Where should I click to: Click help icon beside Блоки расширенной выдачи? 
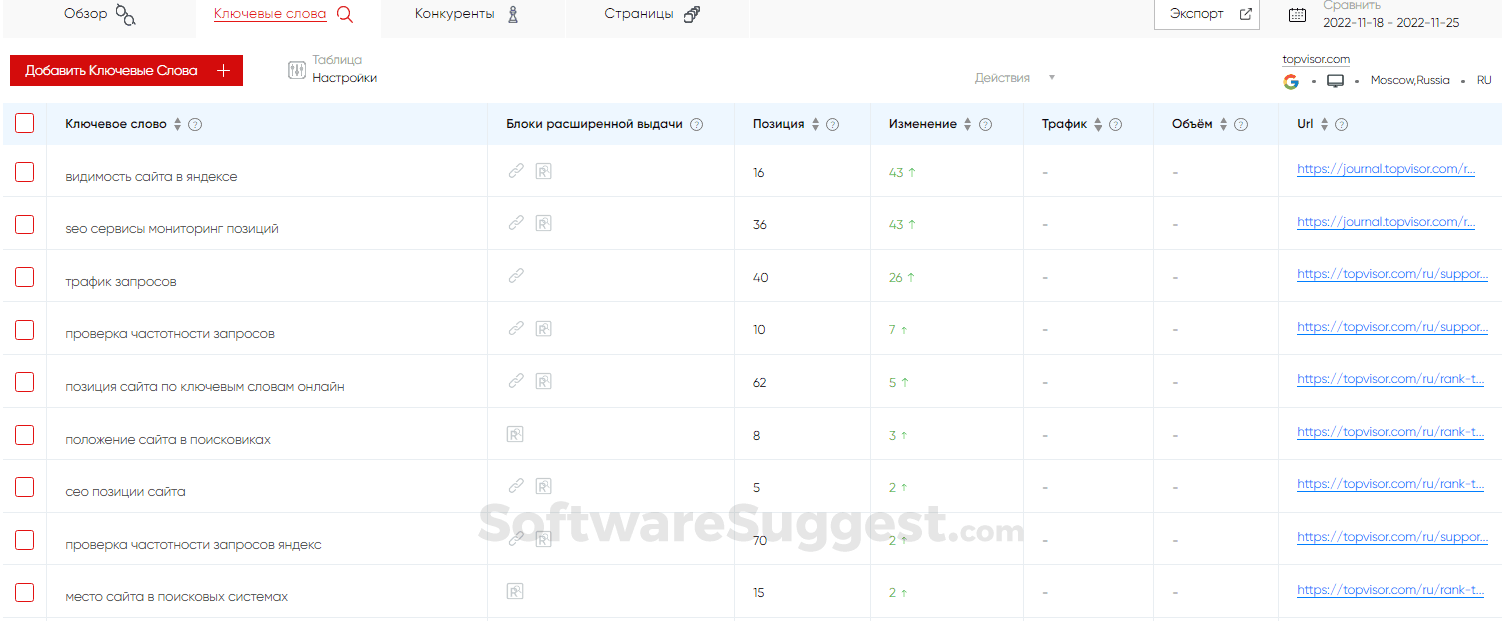pyautogui.click(x=697, y=124)
